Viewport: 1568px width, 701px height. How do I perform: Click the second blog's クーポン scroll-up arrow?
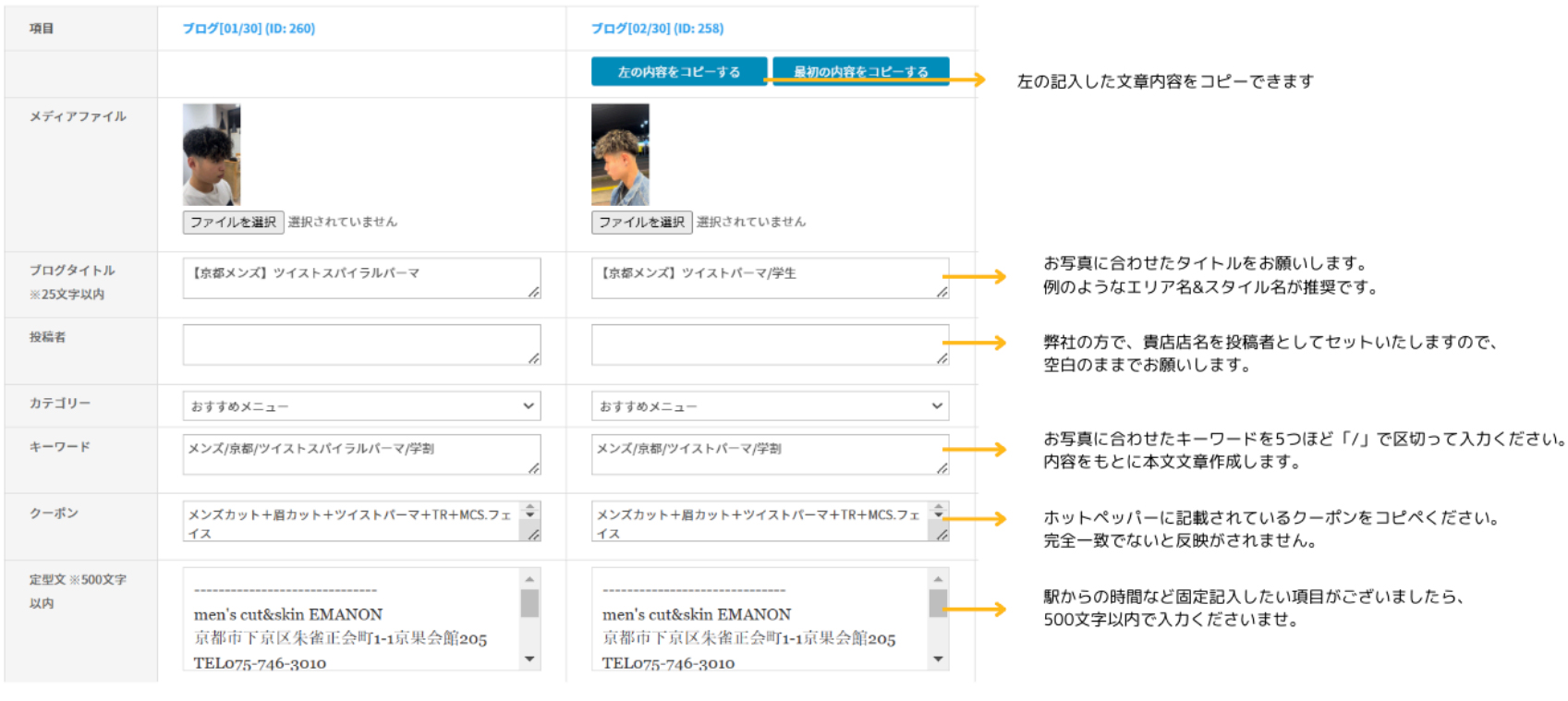click(x=939, y=506)
